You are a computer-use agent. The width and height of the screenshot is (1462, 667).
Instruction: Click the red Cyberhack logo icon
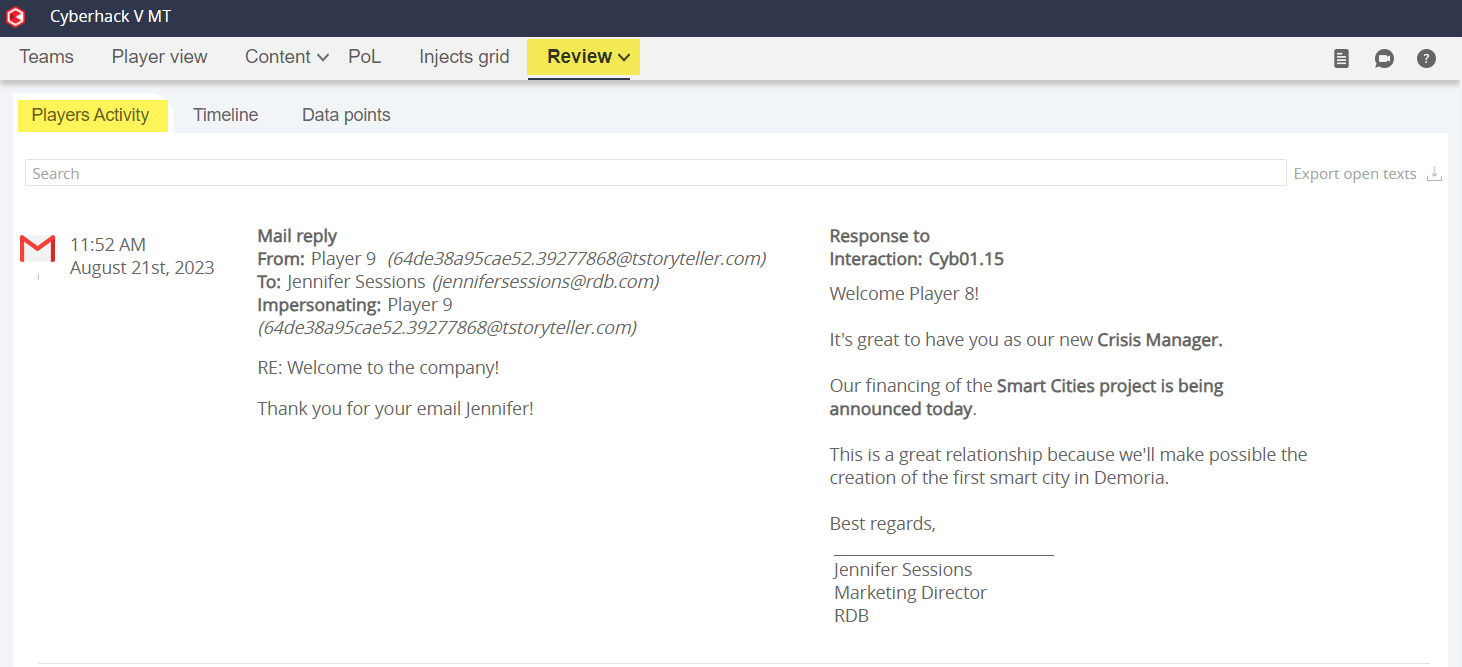click(16, 17)
